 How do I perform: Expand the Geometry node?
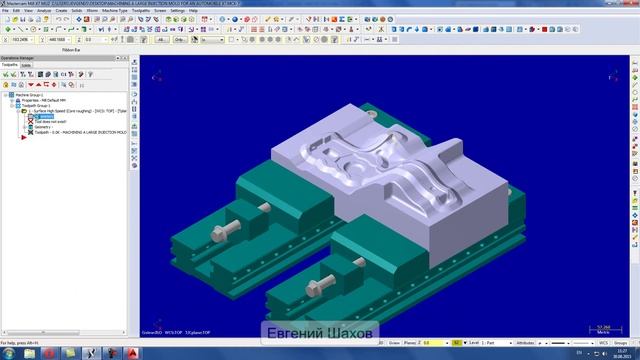pos(24,127)
